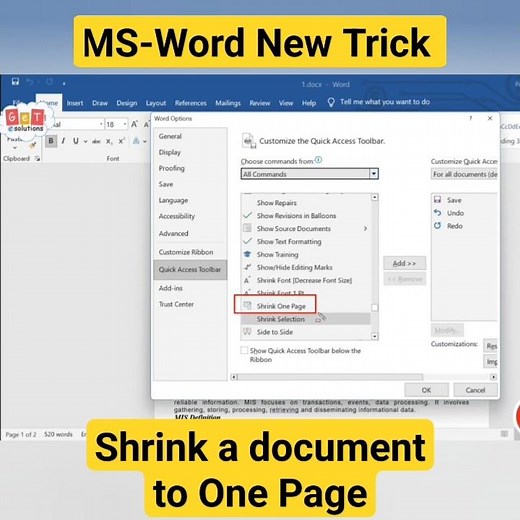Open the View ribbon tab
The width and height of the screenshot is (520, 520).
286,103
